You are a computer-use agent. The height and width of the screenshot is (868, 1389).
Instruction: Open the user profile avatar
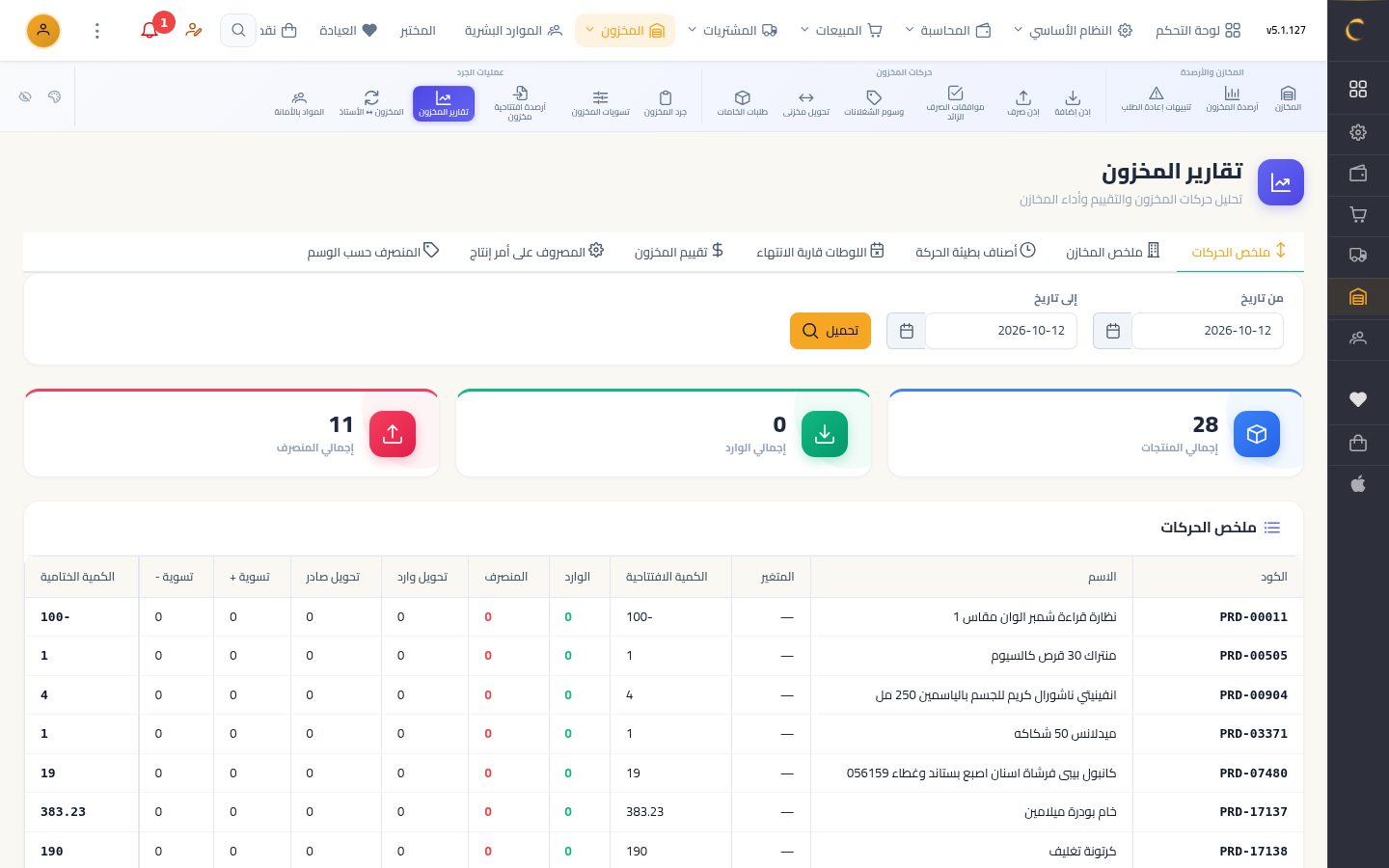(x=43, y=31)
